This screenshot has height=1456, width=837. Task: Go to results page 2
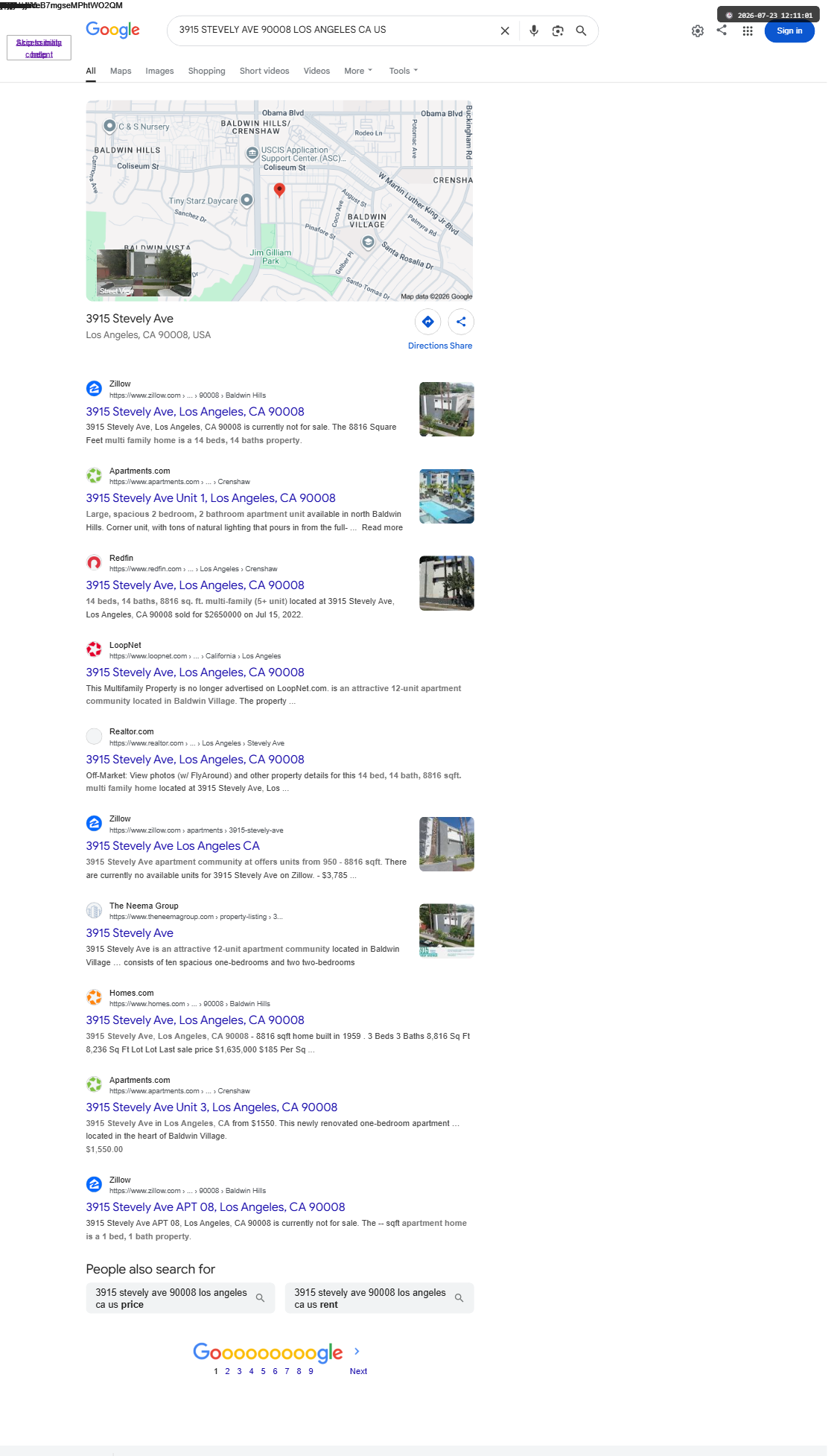(227, 1371)
